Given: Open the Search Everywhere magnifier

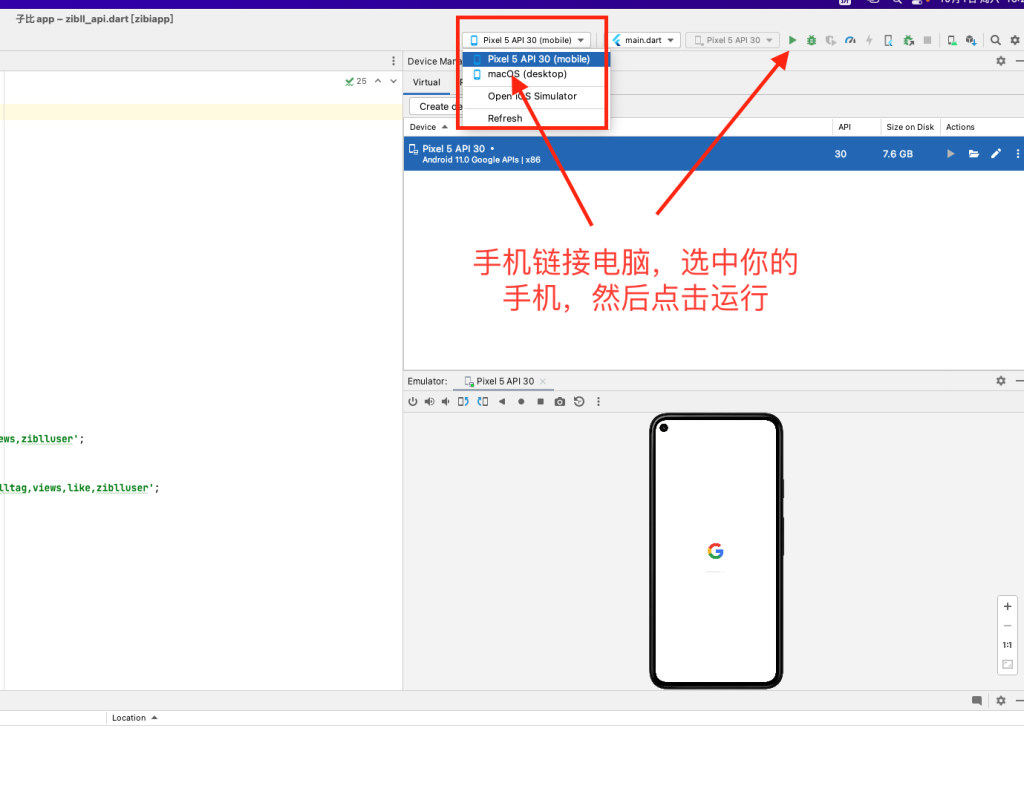Looking at the screenshot, I should [995, 40].
